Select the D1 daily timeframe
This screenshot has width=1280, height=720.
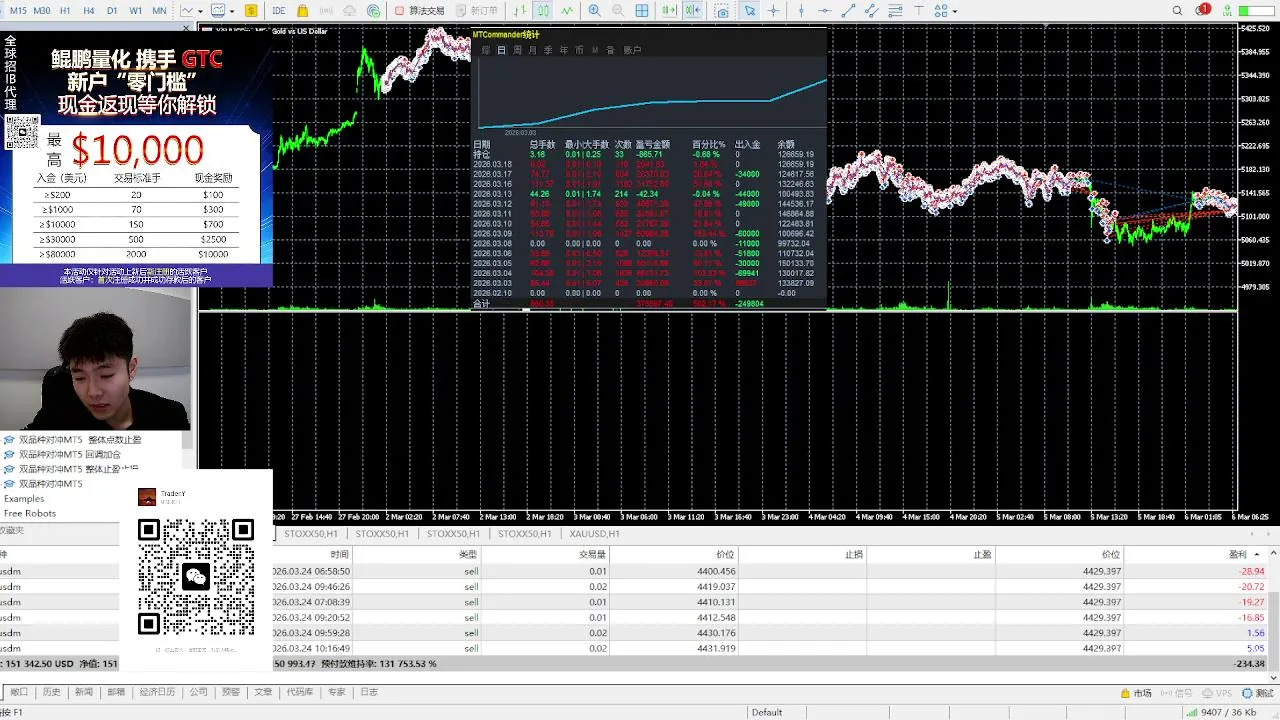tap(112, 10)
